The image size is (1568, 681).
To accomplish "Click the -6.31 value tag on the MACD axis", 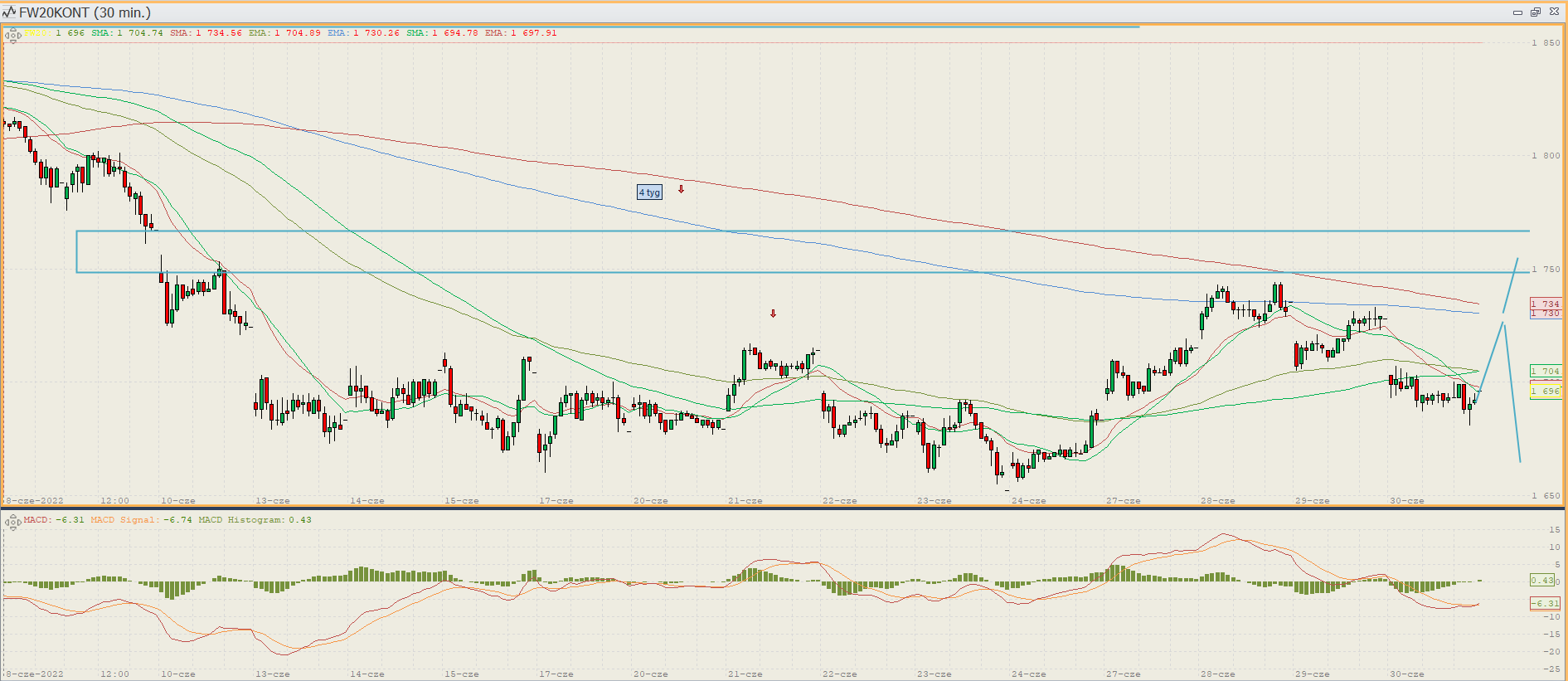I will tap(1545, 603).
